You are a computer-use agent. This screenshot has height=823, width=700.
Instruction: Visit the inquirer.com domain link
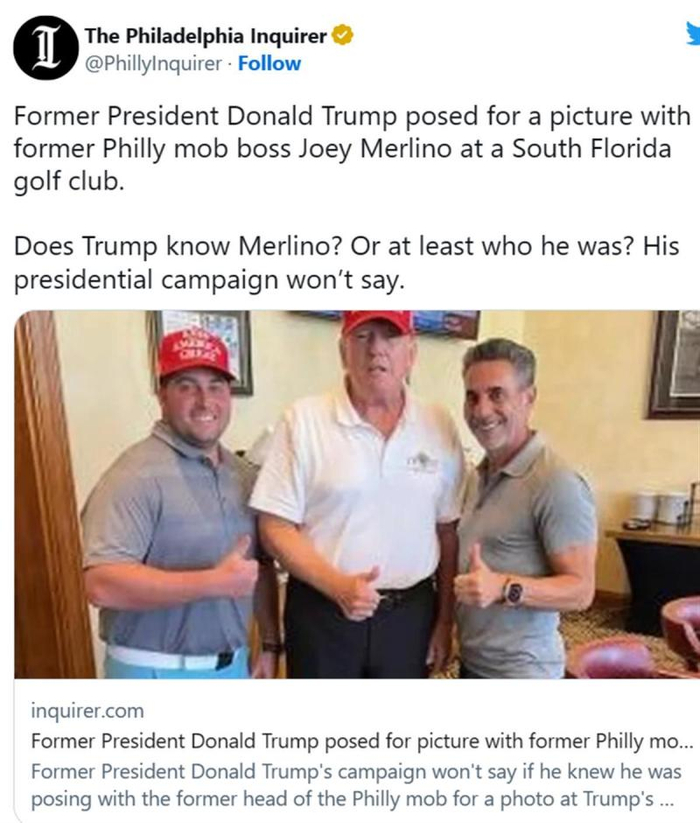(87, 711)
